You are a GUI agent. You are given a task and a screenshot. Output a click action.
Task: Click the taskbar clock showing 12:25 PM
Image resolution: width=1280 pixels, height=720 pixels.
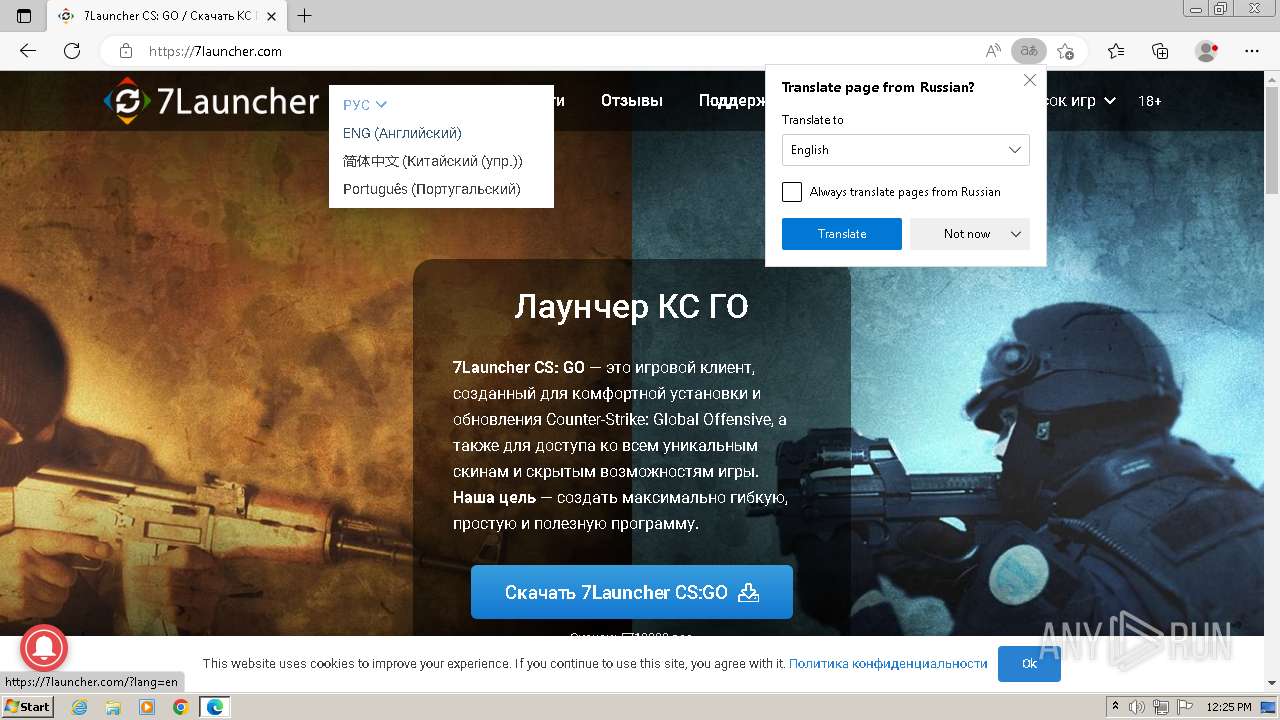pos(1229,707)
